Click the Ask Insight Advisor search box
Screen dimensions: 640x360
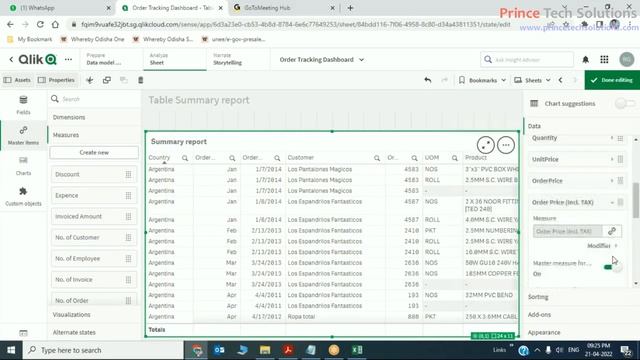tap(527, 60)
